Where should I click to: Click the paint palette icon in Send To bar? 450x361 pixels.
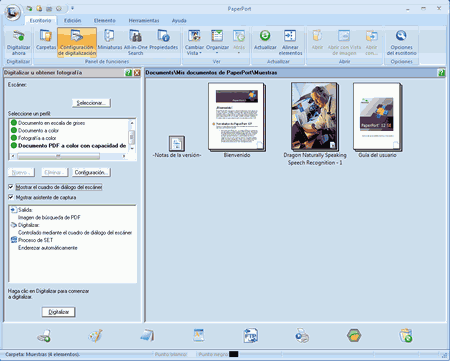coord(95,336)
